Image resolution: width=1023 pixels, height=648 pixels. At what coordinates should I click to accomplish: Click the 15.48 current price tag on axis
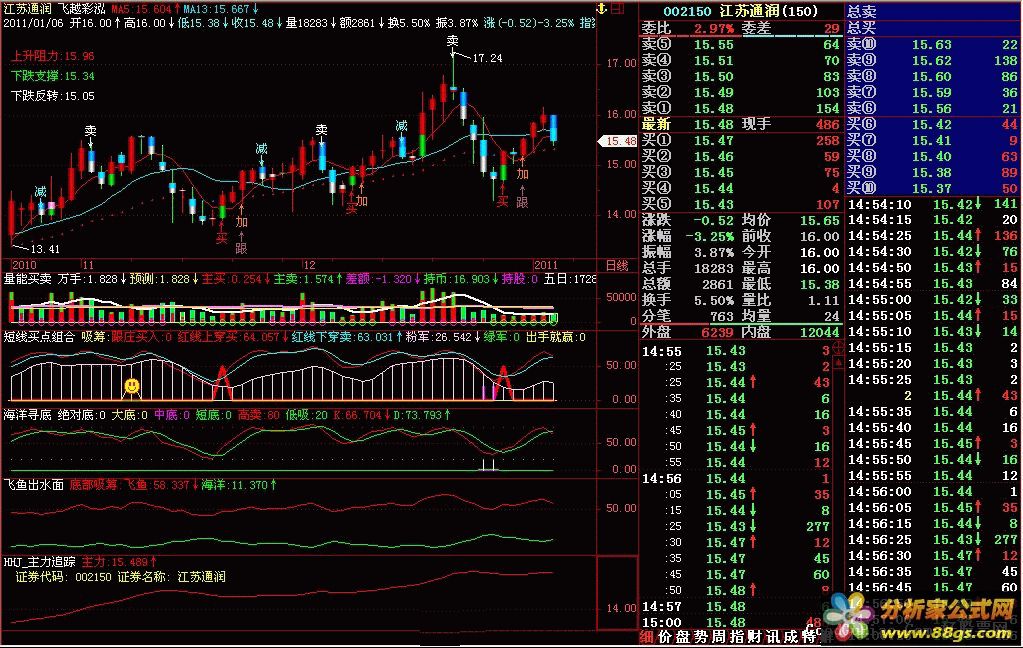pos(617,141)
